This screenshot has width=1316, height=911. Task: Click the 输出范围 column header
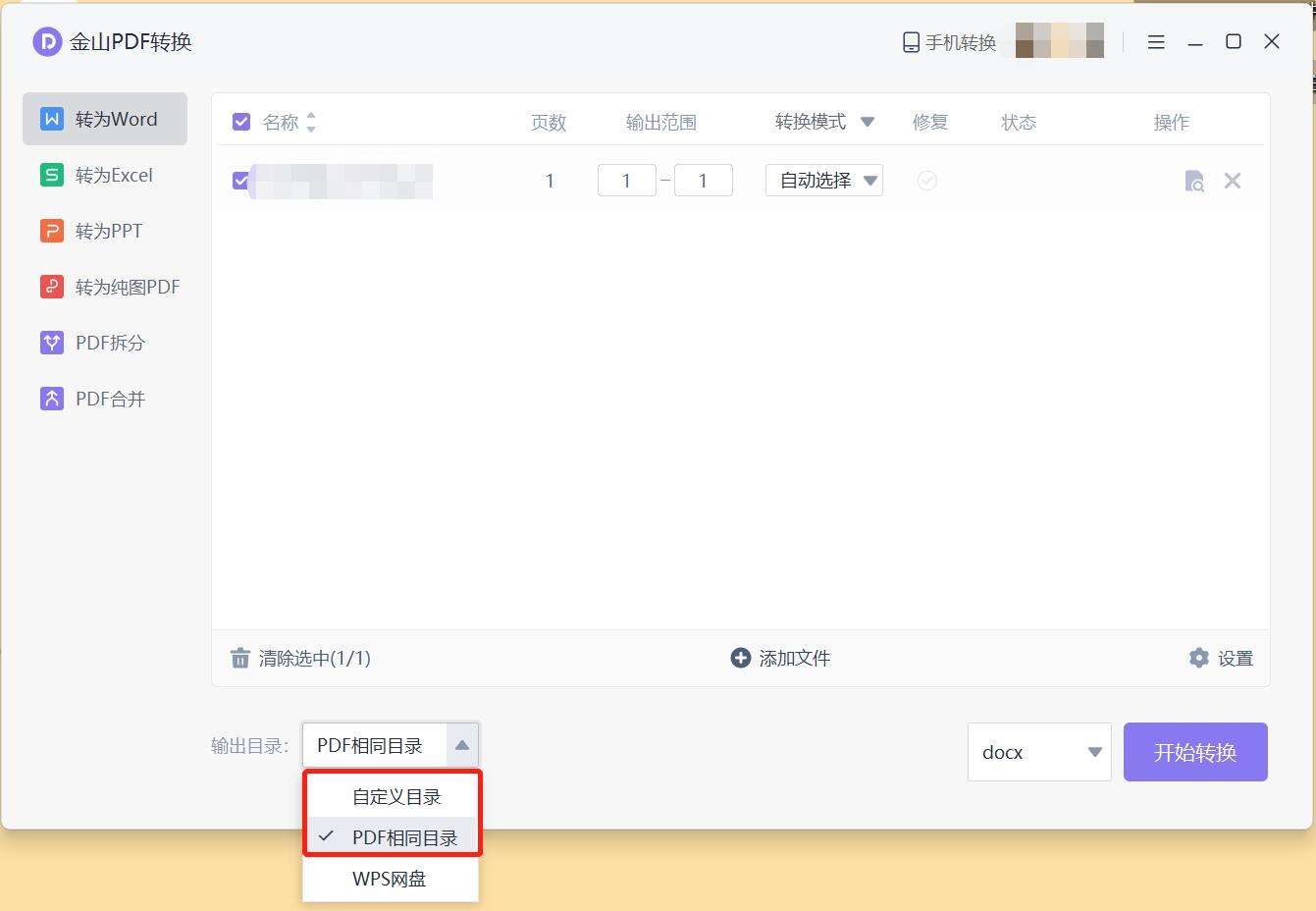(661, 122)
